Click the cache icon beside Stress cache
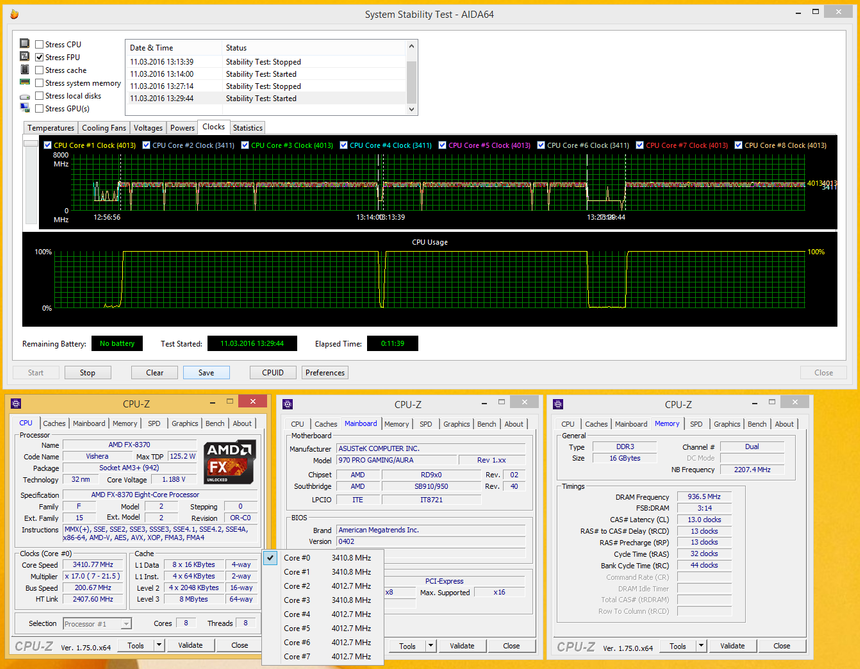 click(23, 70)
